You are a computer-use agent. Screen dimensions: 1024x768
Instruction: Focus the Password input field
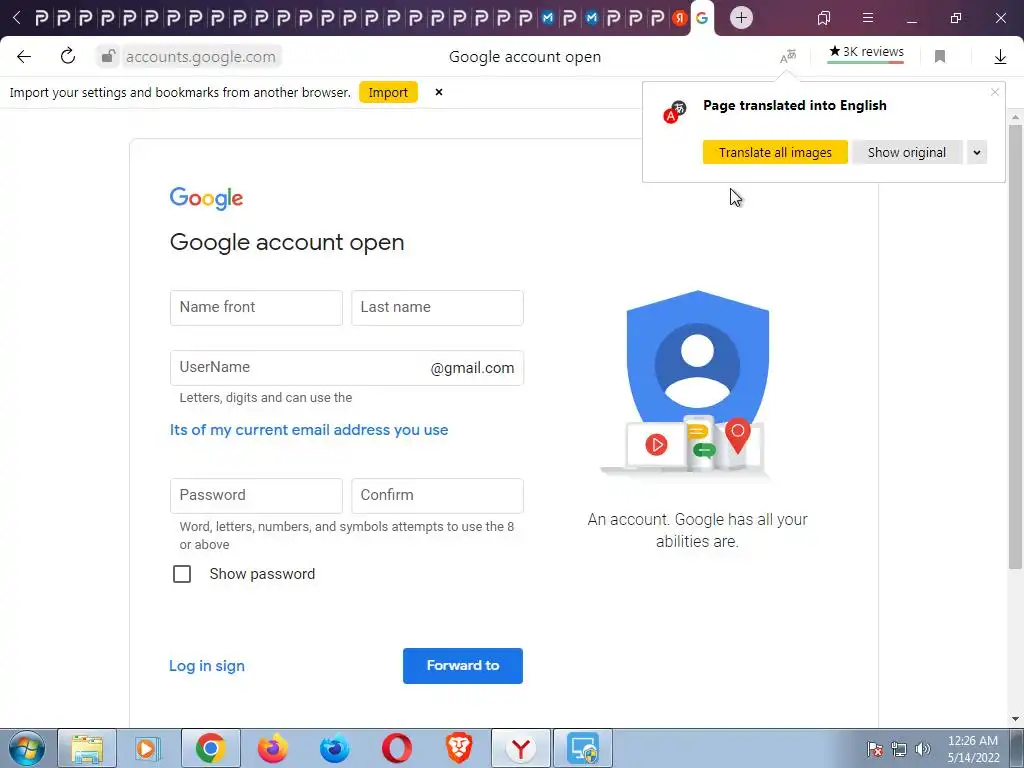[x=256, y=496]
